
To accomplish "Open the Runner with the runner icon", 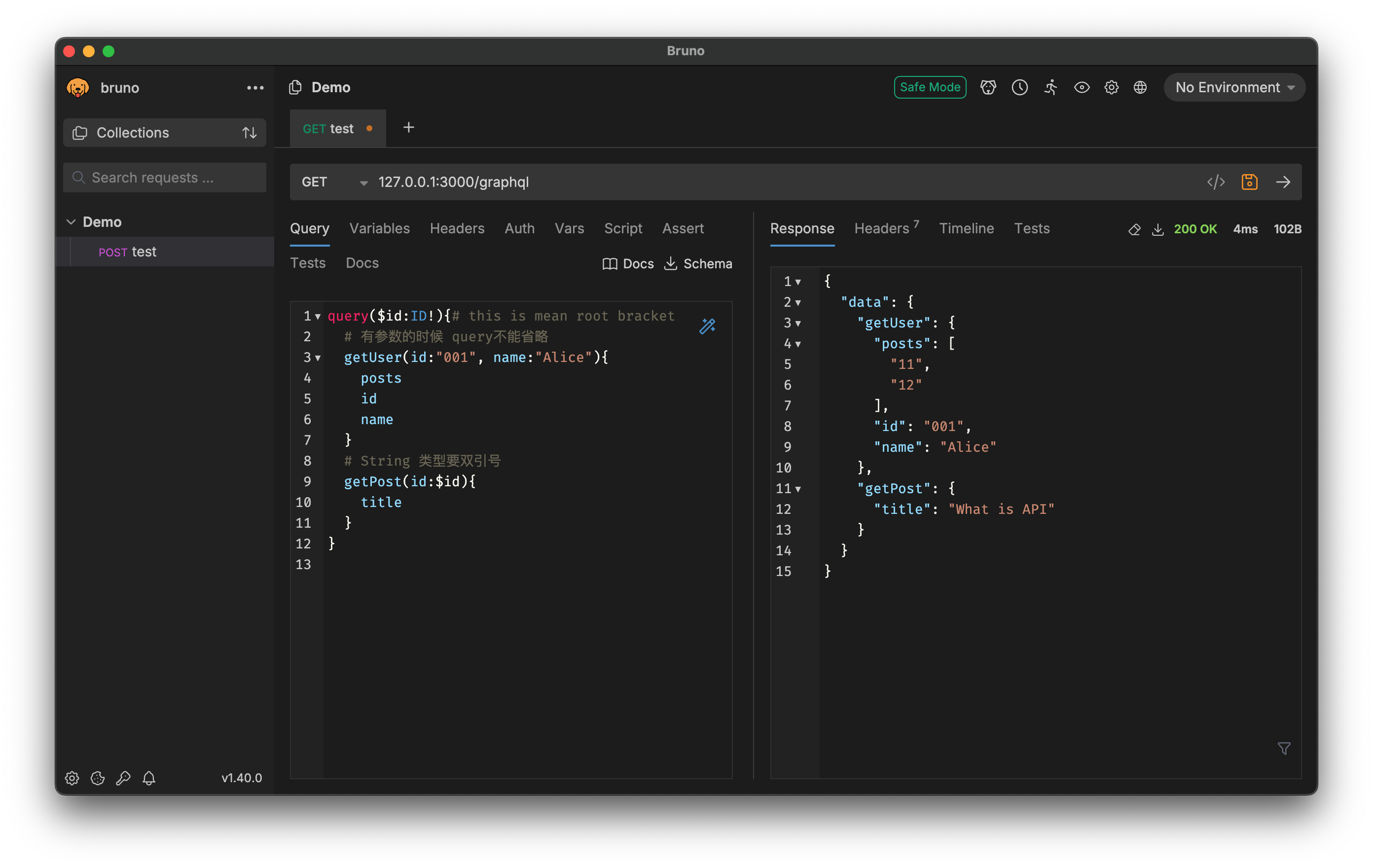I will pyautogui.click(x=1050, y=87).
